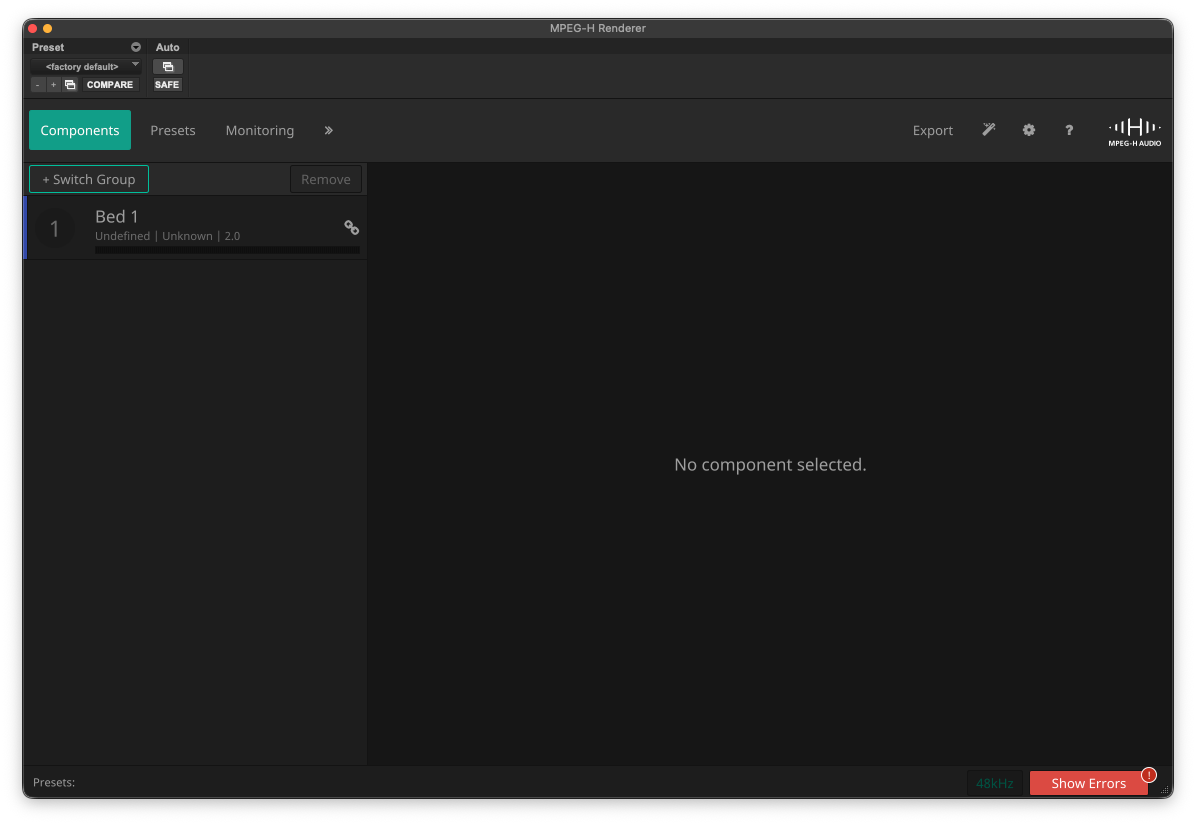Click the copy preset settings icon
The height and width of the screenshot is (825, 1196).
click(x=70, y=85)
